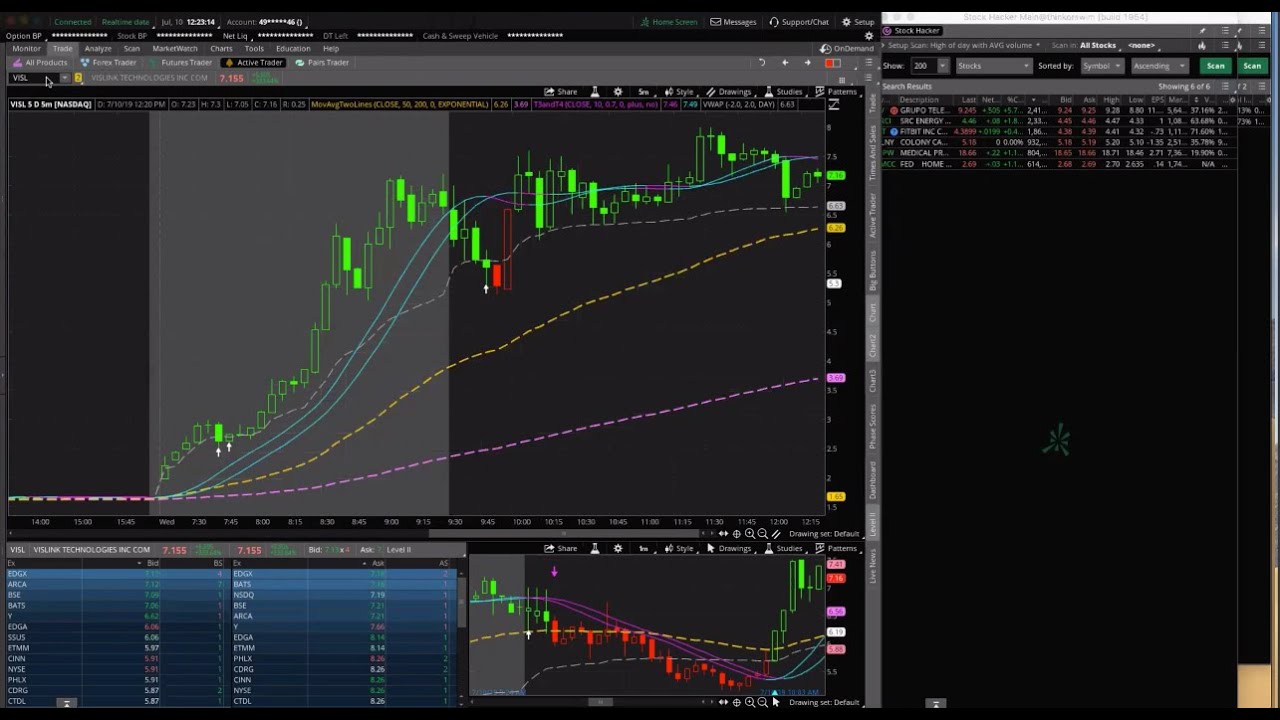Click the green Scan button beside Ascending

click(1215, 66)
